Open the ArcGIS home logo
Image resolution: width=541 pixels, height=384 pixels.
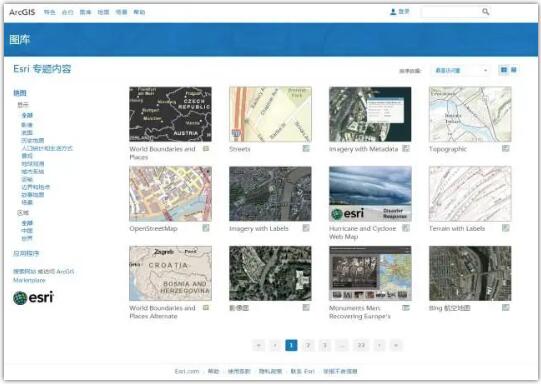[22, 12]
